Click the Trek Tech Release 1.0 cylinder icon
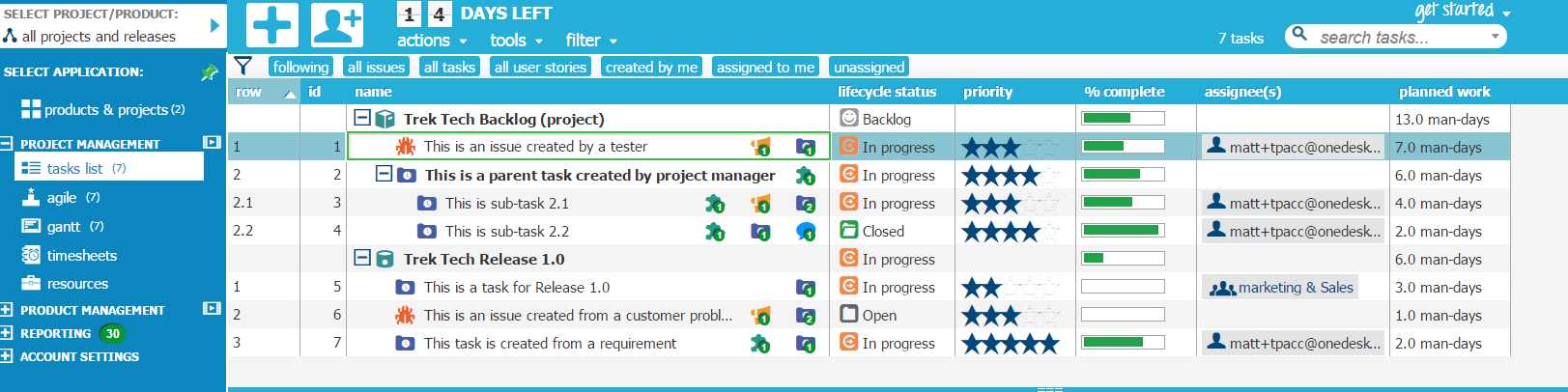The image size is (1568, 392). click(x=385, y=259)
